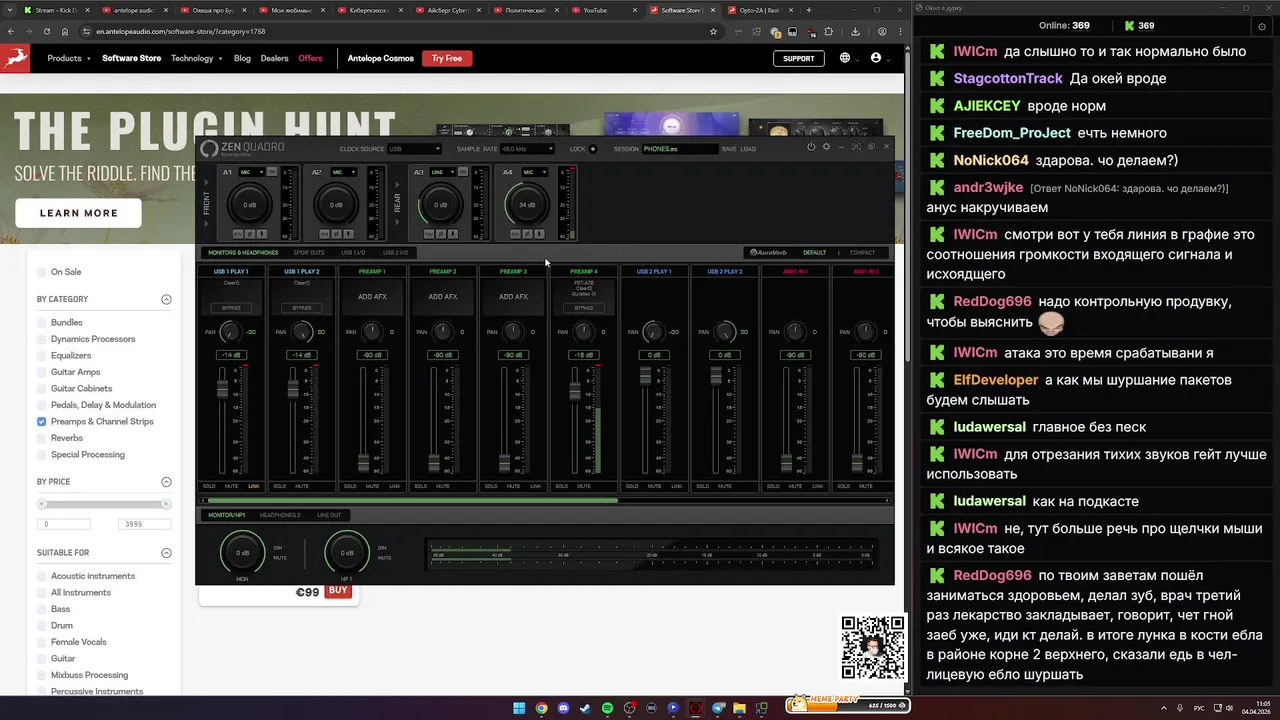
Task: Open A3 input type LINE dropdown
Action: 442,172
